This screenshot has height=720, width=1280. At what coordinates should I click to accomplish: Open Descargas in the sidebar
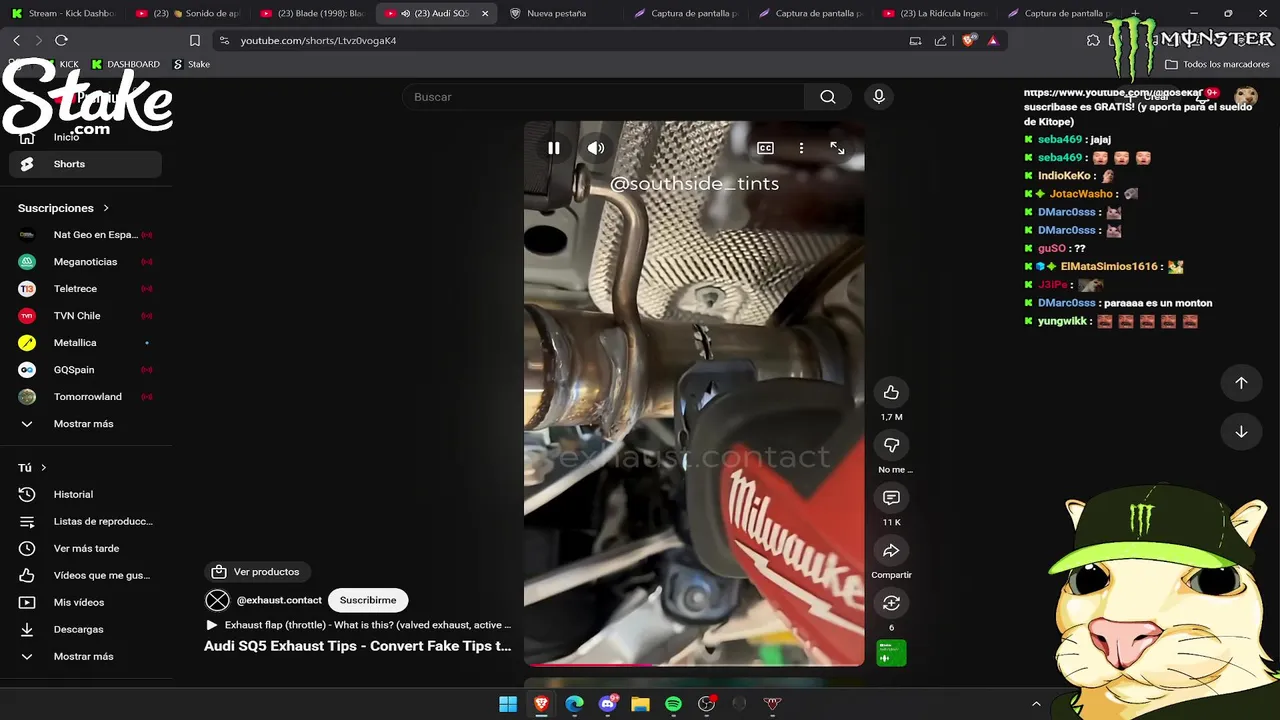pyautogui.click(x=85, y=630)
